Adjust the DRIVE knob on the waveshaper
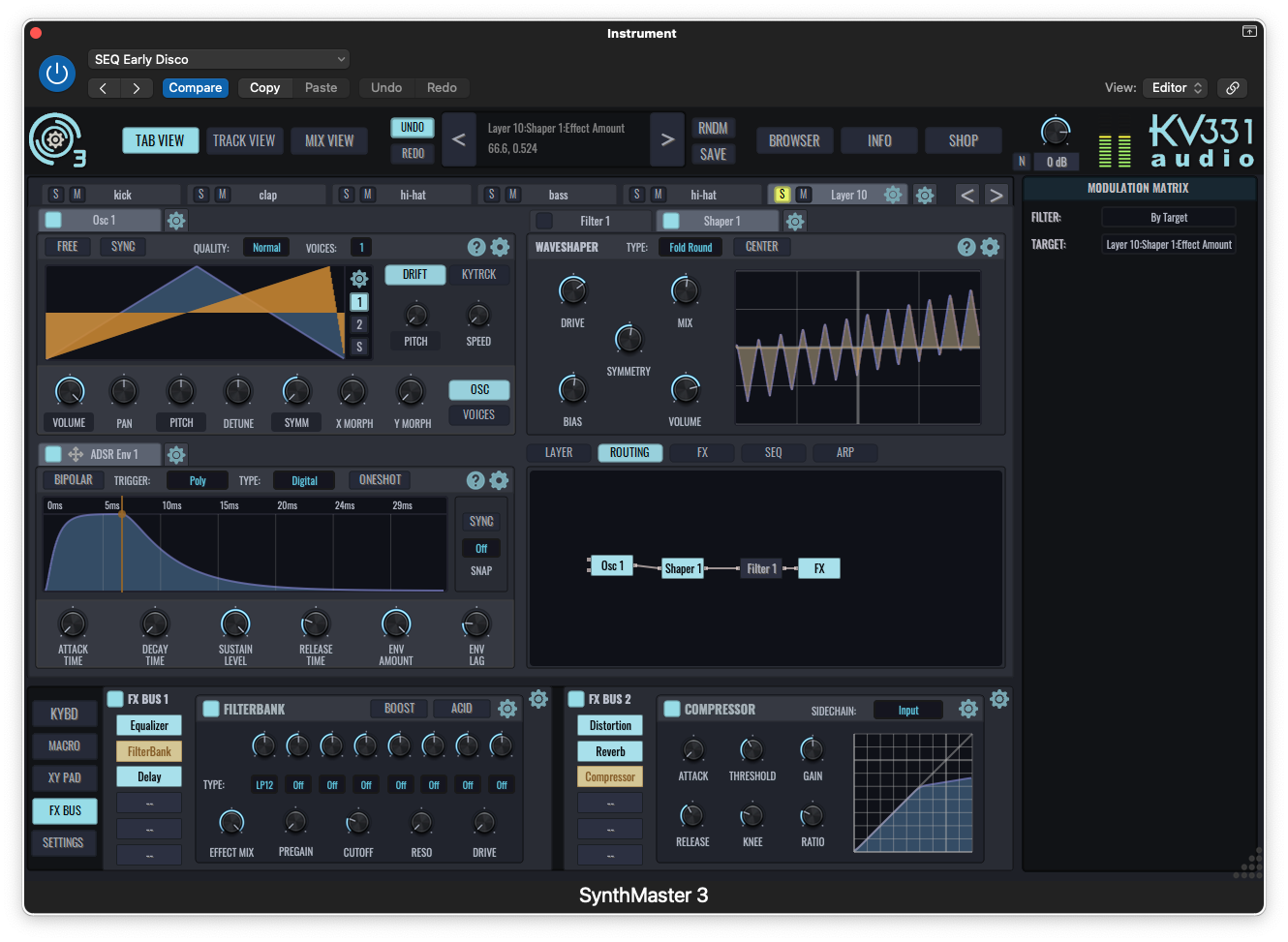The width and height of the screenshot is (1288, 942). [572, 289]
